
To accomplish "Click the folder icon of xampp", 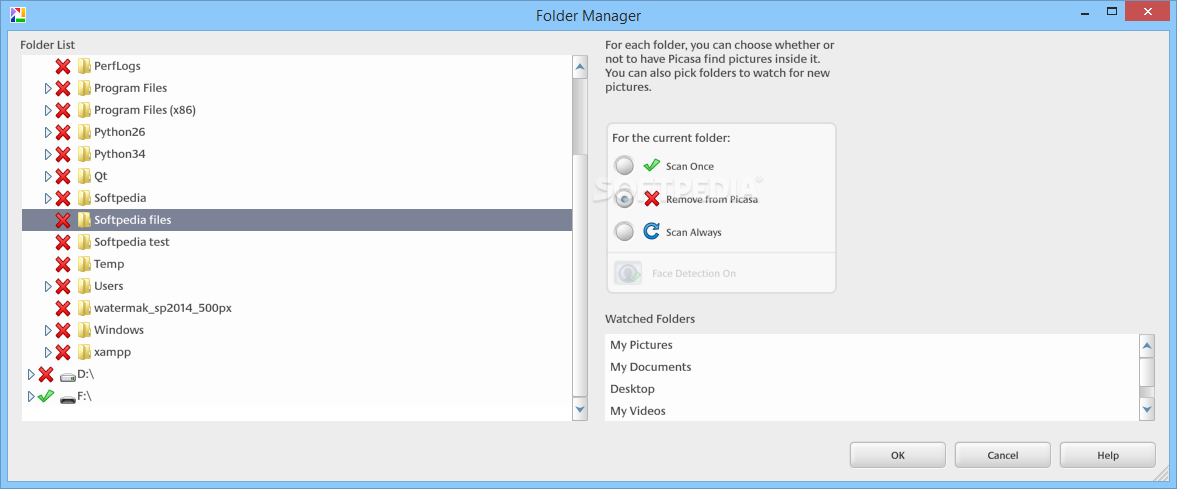I will [84, 352].
